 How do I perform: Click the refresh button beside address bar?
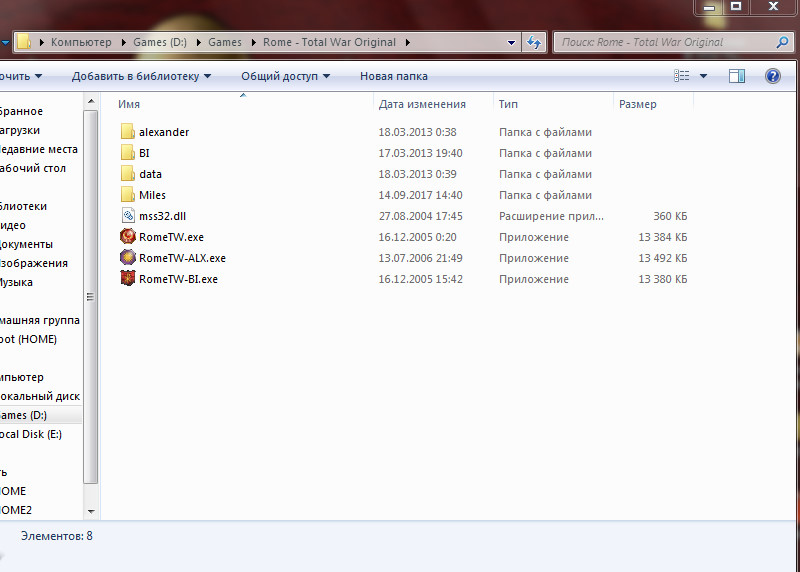coord(534,43)
